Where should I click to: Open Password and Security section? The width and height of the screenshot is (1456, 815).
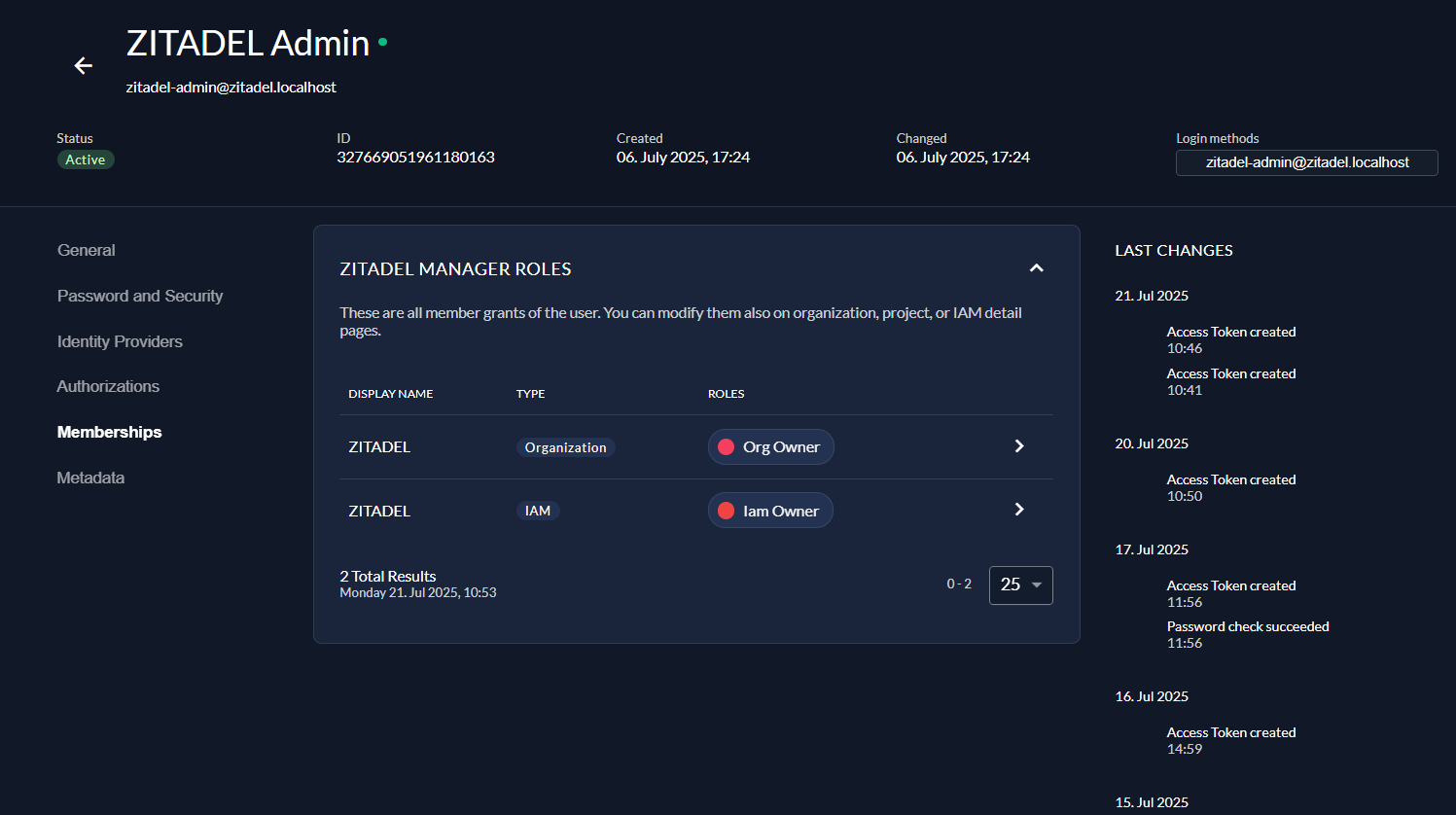click(140, 296)
